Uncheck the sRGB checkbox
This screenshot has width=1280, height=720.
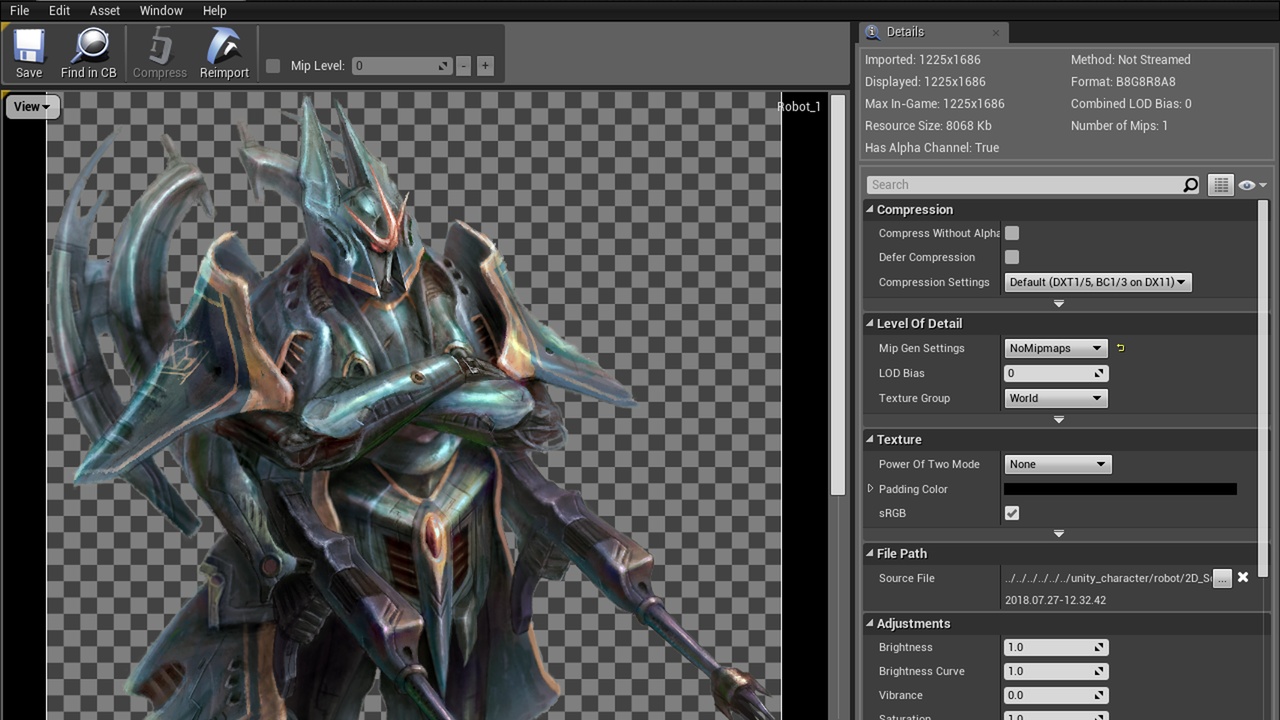click(1012, 513)
